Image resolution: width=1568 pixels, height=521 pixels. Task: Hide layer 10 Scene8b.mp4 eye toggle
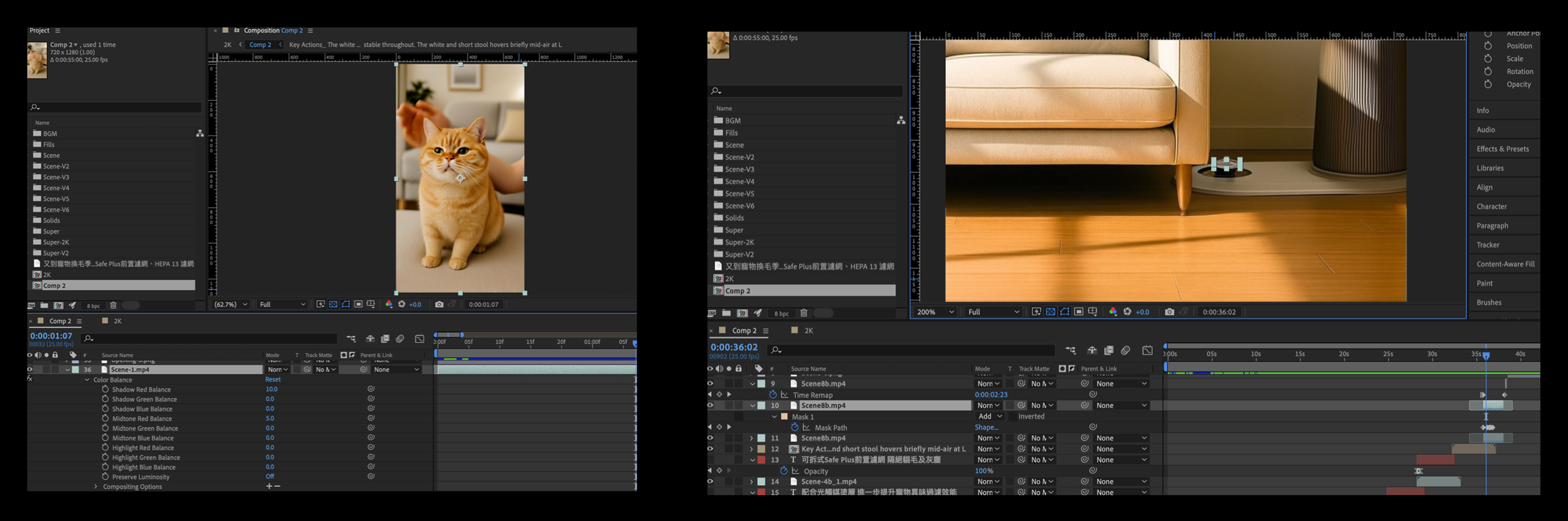pos(710,406)
